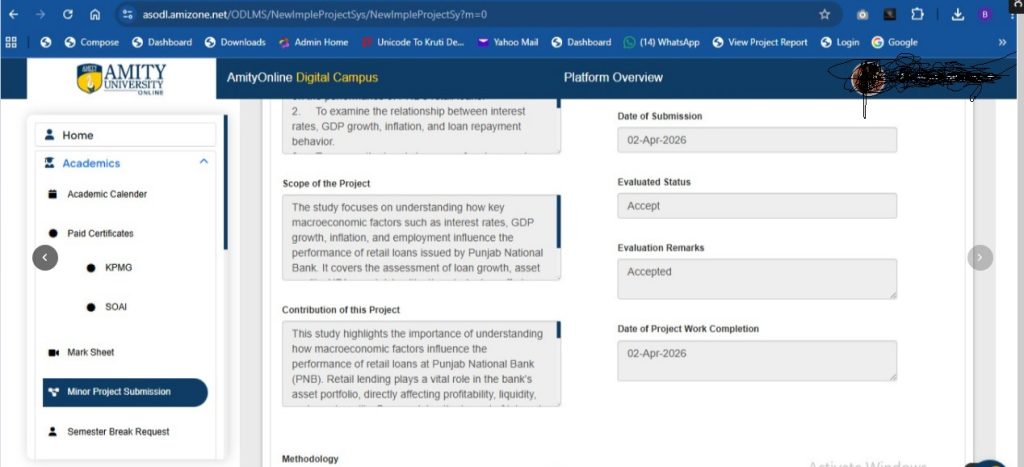Open the browser home page icon

pyautogui.click(x=95, y=14)
